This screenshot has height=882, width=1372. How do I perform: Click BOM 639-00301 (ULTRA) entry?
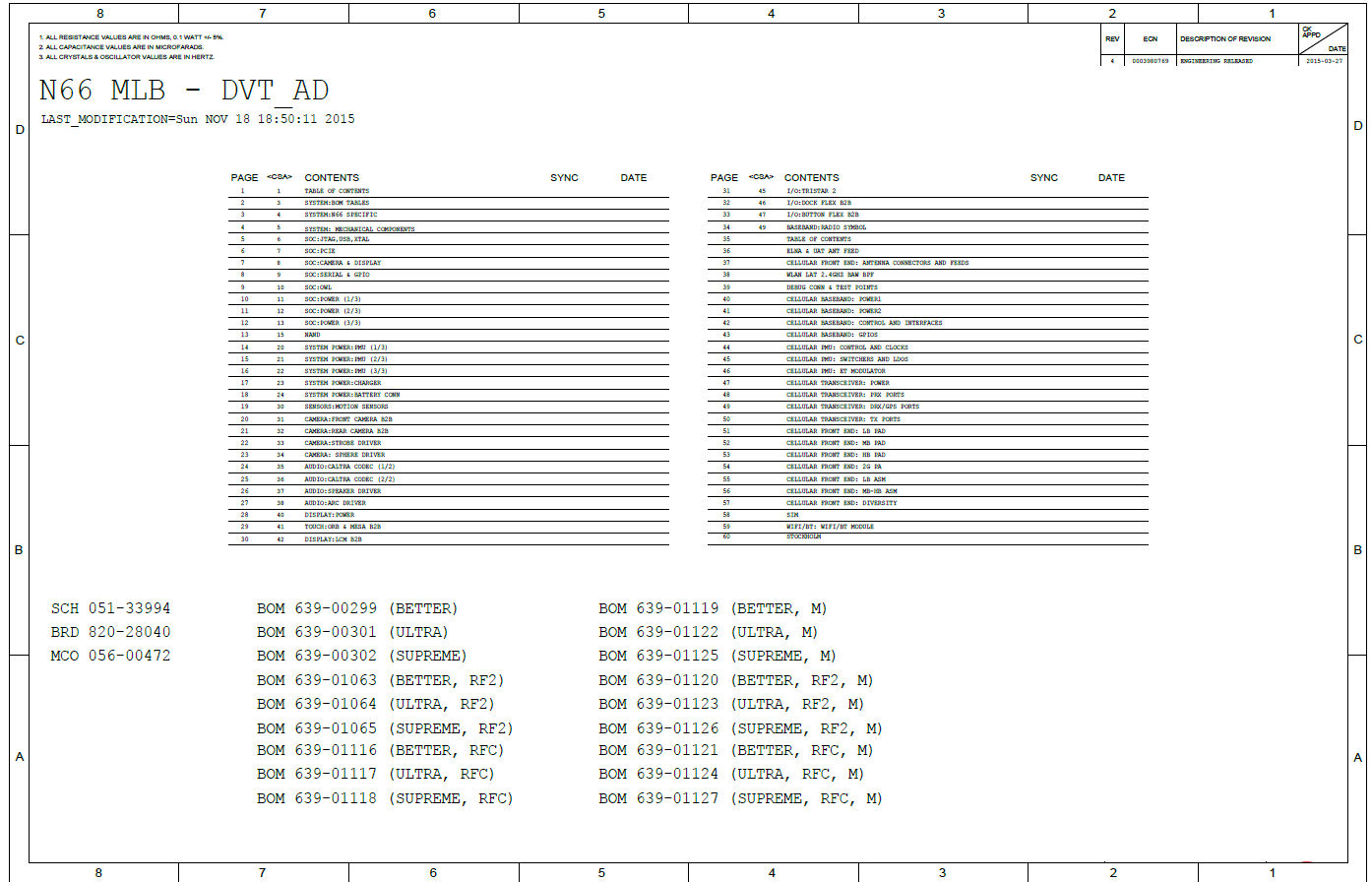point(352,632)
